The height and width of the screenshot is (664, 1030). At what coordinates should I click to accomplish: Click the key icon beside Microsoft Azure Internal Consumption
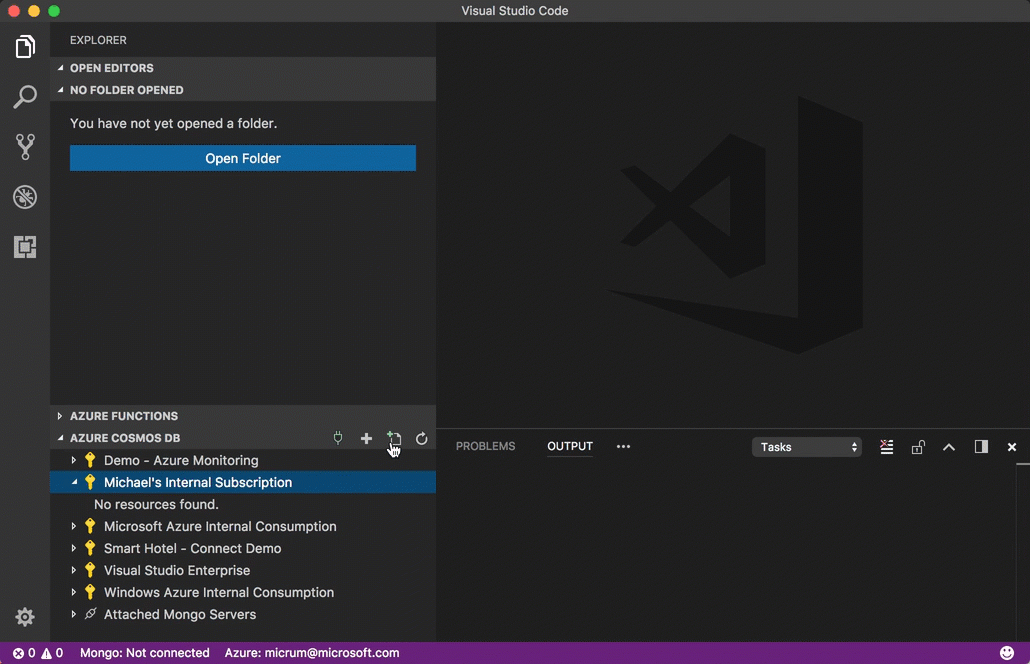(x=90, y=527)
